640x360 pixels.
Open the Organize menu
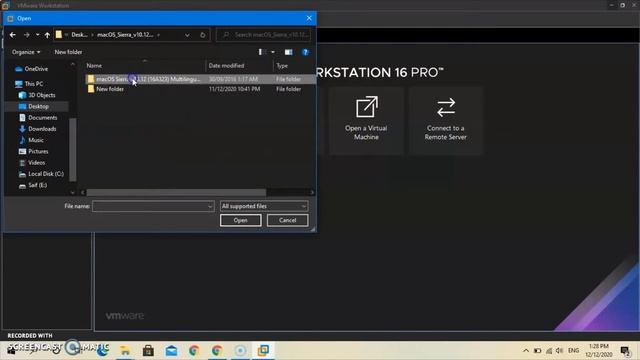click(26, 52)
